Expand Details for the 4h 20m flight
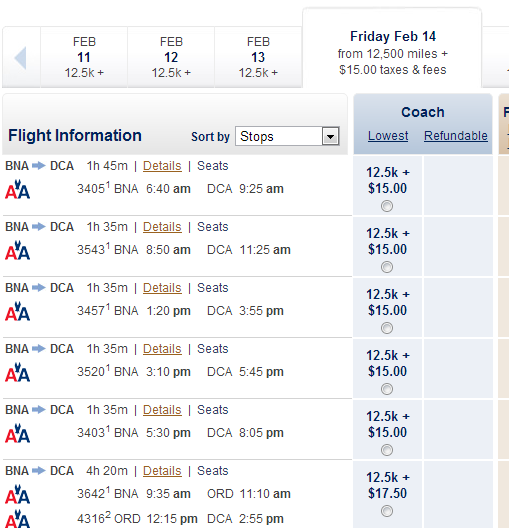 tap(162, 471)
